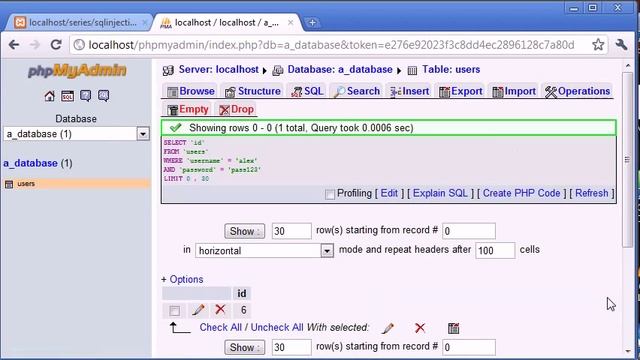Click the scrollbar down arrow
Viewport: 640px width, 360px height.
tap(627, 351)
